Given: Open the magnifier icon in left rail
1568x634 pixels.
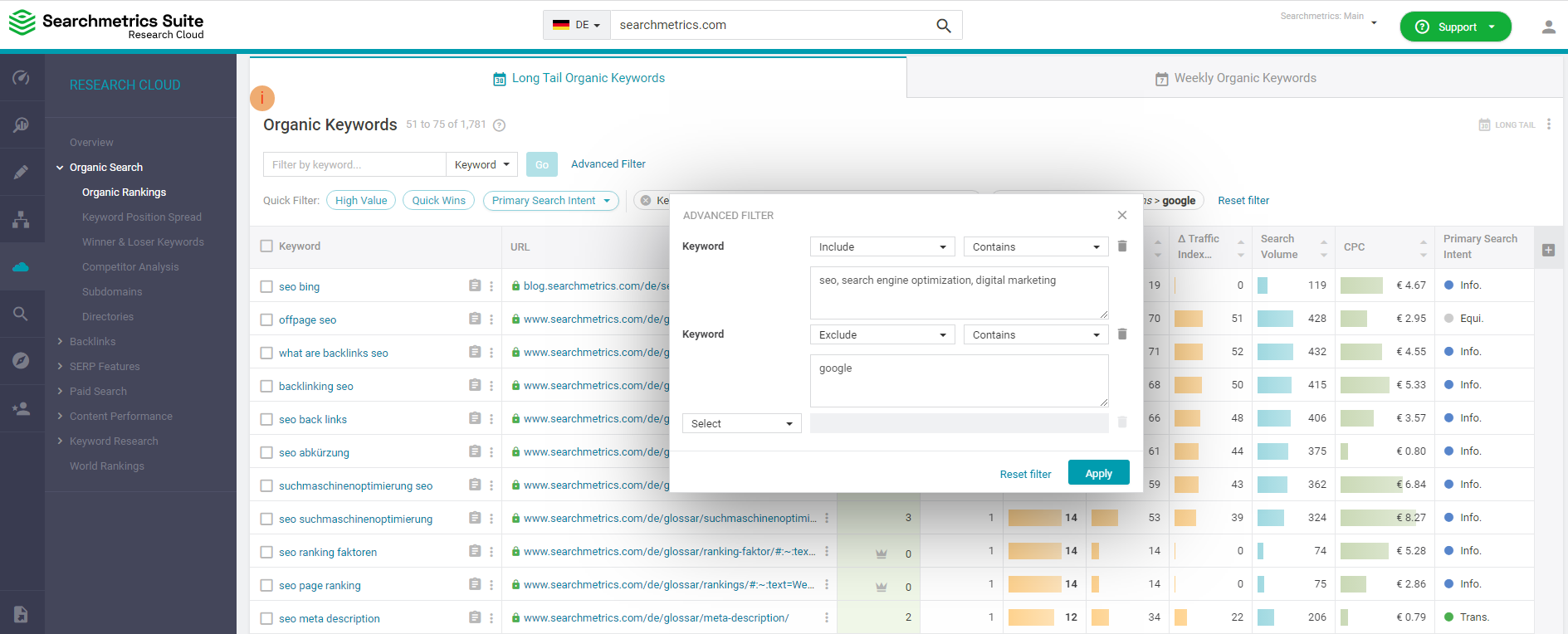Looking at the screenshot, I should pyautogui.click(x=22, y=314).
